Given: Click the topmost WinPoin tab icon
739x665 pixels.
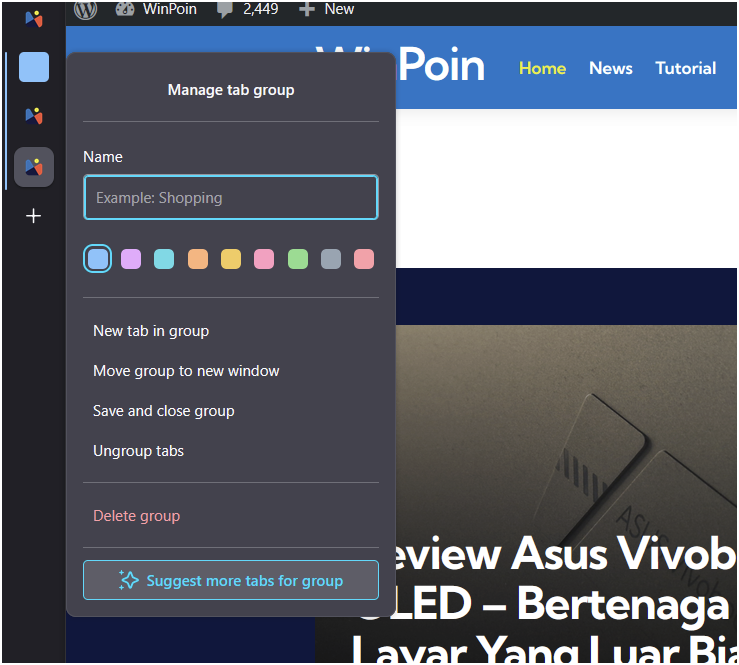Looking at the screenshot, I should tap(34, 19).
